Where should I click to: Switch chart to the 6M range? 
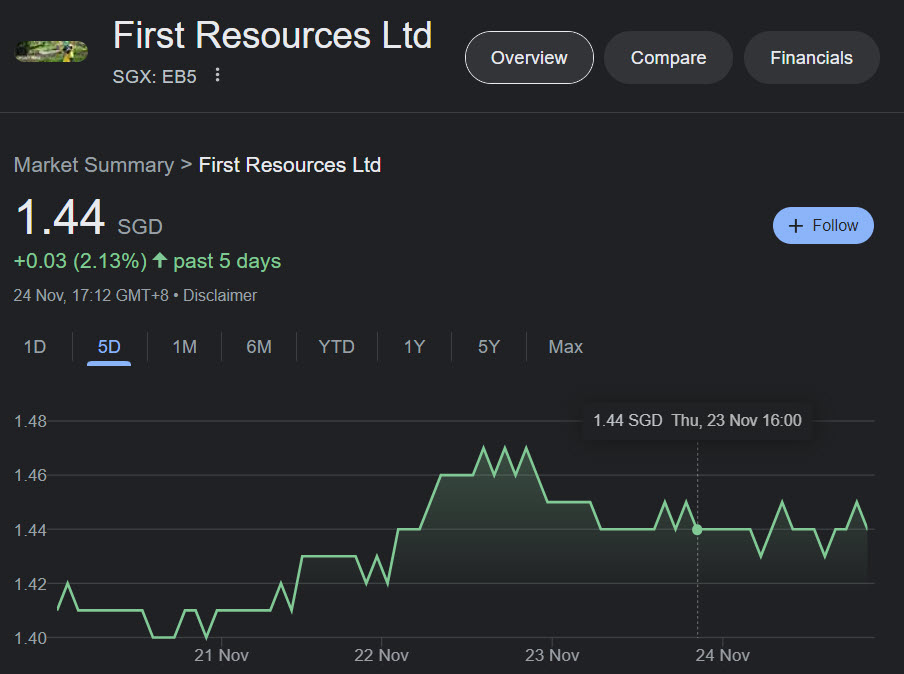tap(259, 347)
